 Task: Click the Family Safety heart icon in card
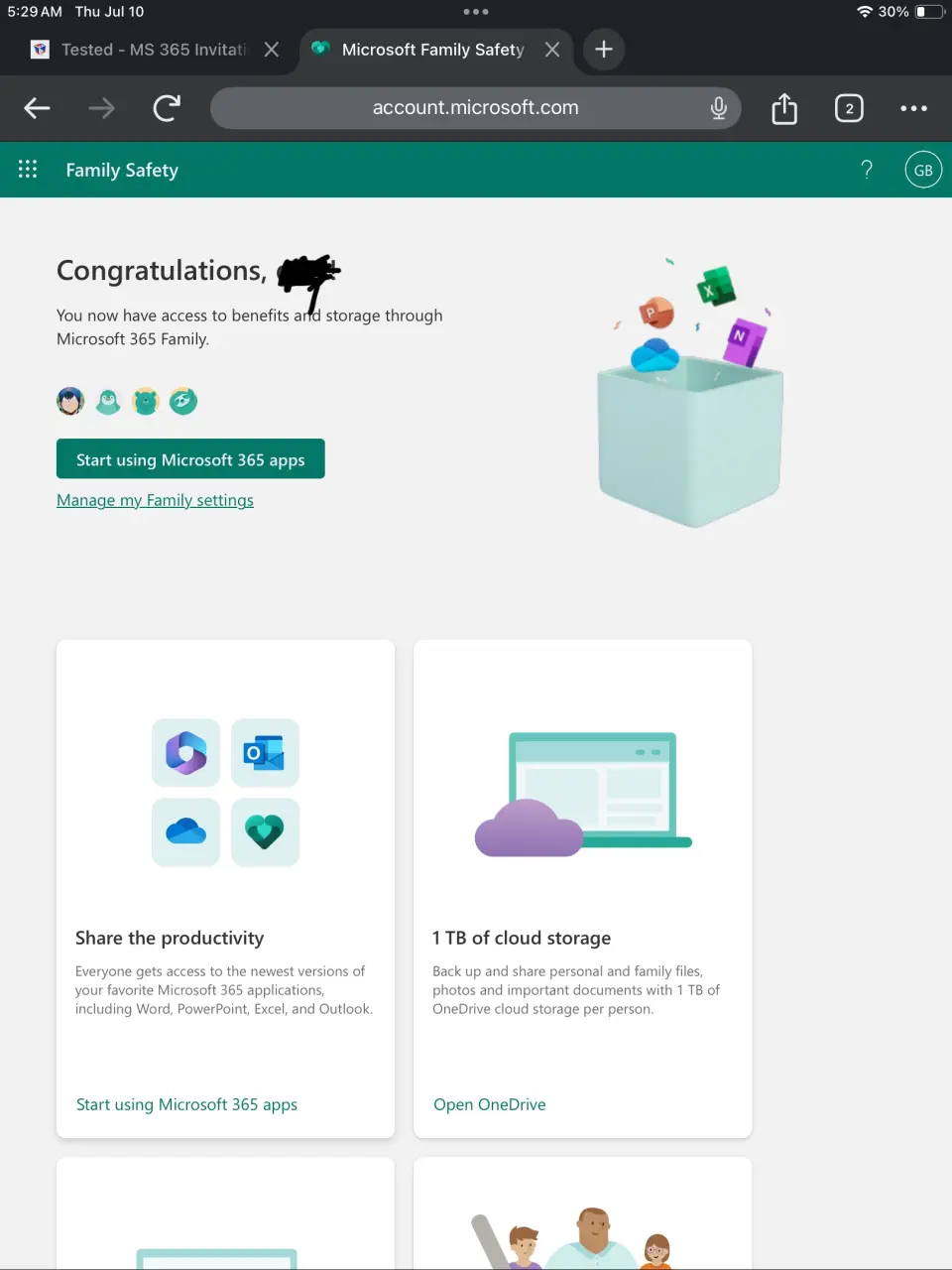coord(265,832)
